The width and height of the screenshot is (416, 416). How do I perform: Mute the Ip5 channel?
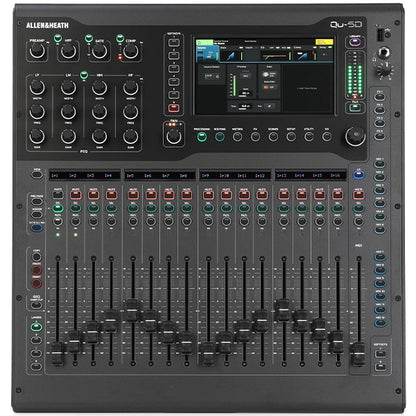coord(133,195)
